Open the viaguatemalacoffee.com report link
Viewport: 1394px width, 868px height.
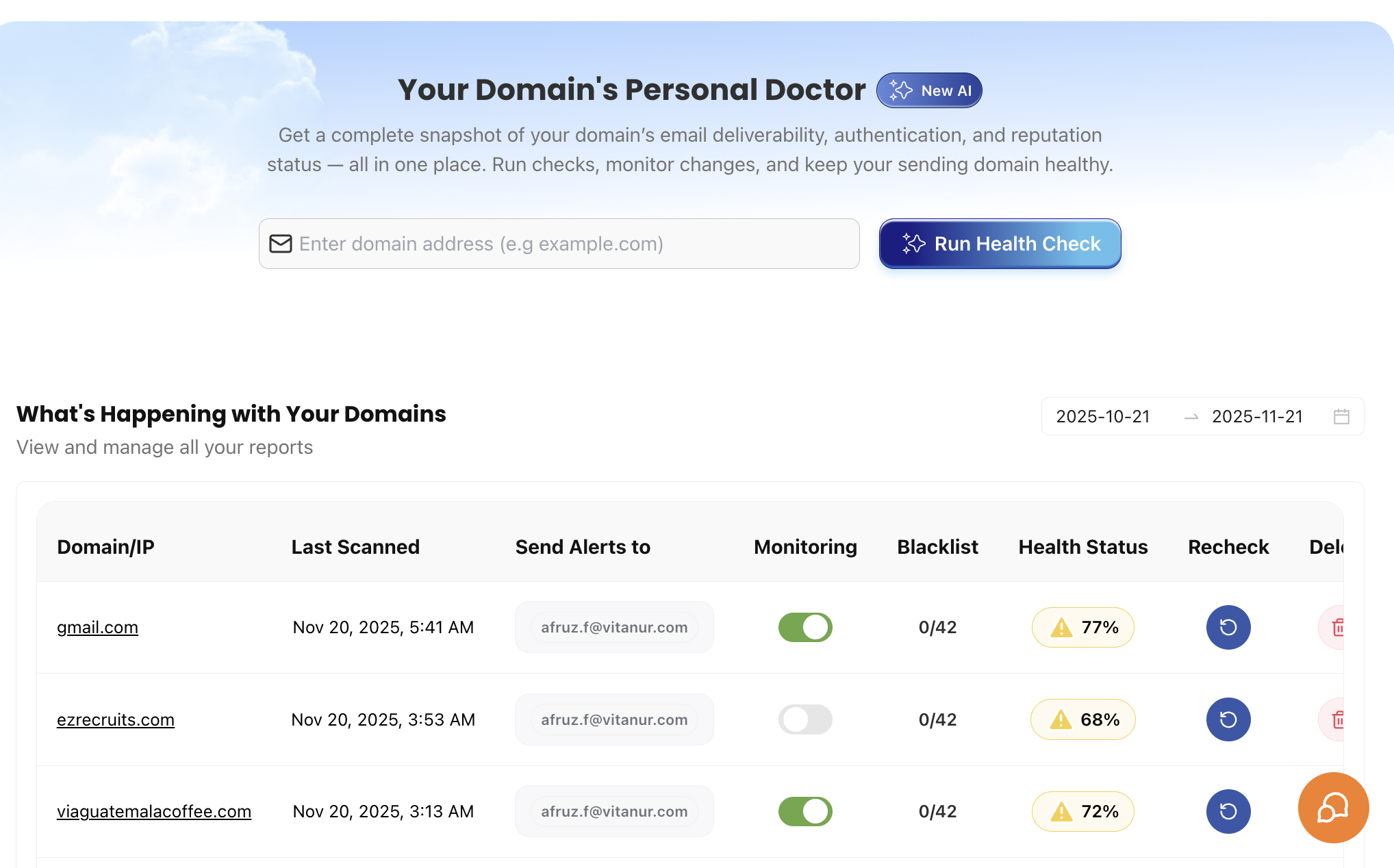pyautogui.click(x=154, y=811)
